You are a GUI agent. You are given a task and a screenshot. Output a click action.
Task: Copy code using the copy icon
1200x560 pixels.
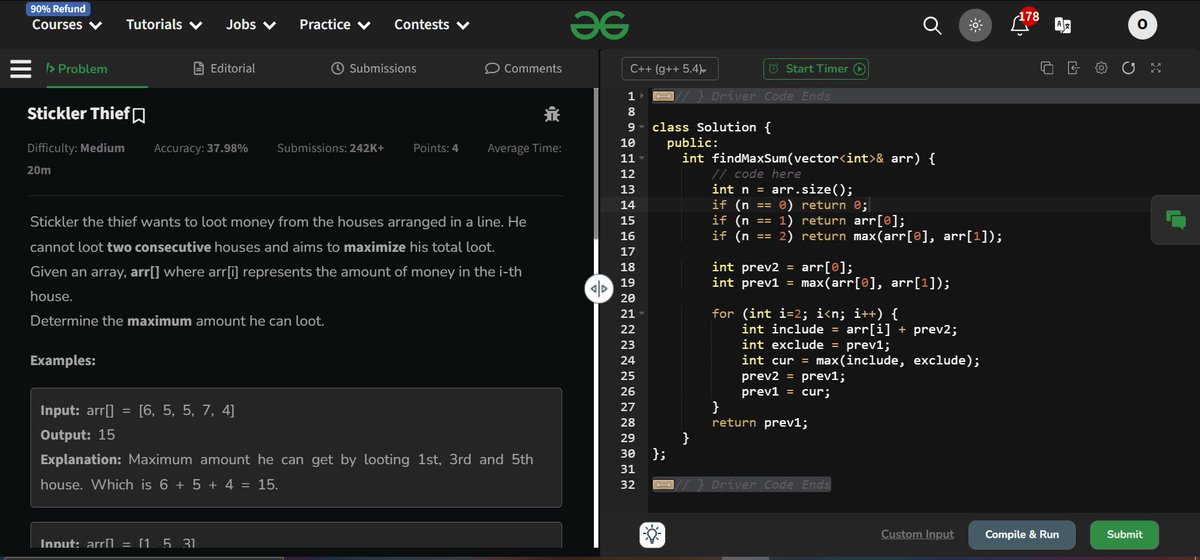pos(1047,68)
